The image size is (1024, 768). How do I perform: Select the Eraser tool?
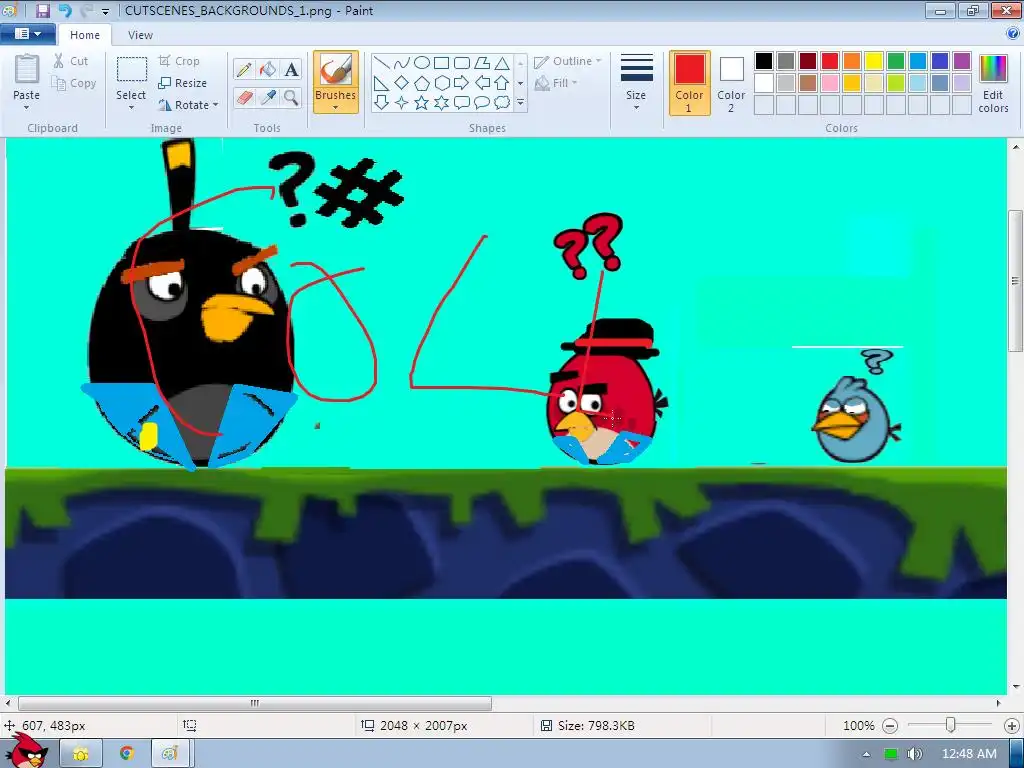pos(244,98)
